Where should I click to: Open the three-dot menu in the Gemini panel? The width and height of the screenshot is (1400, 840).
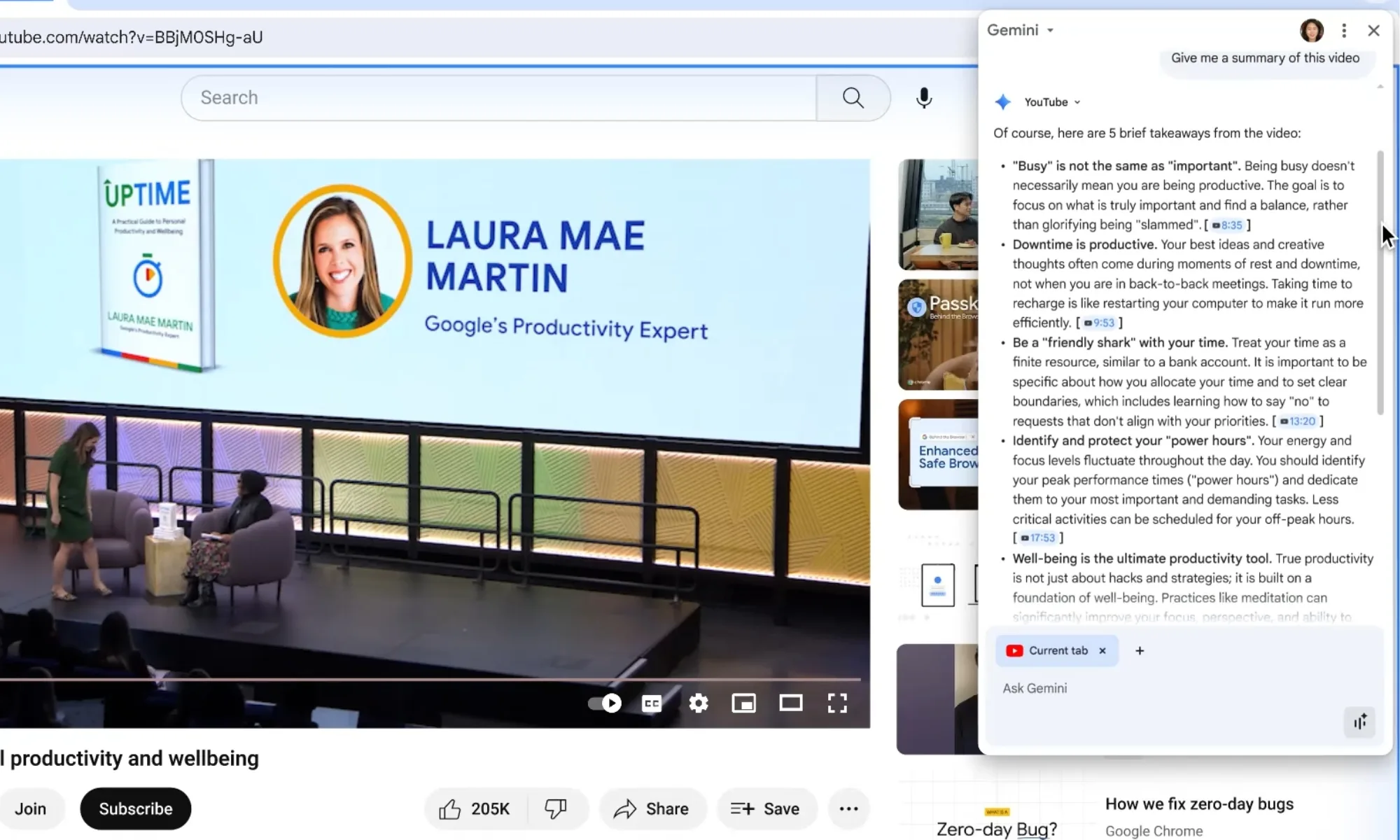point(1344,30)
